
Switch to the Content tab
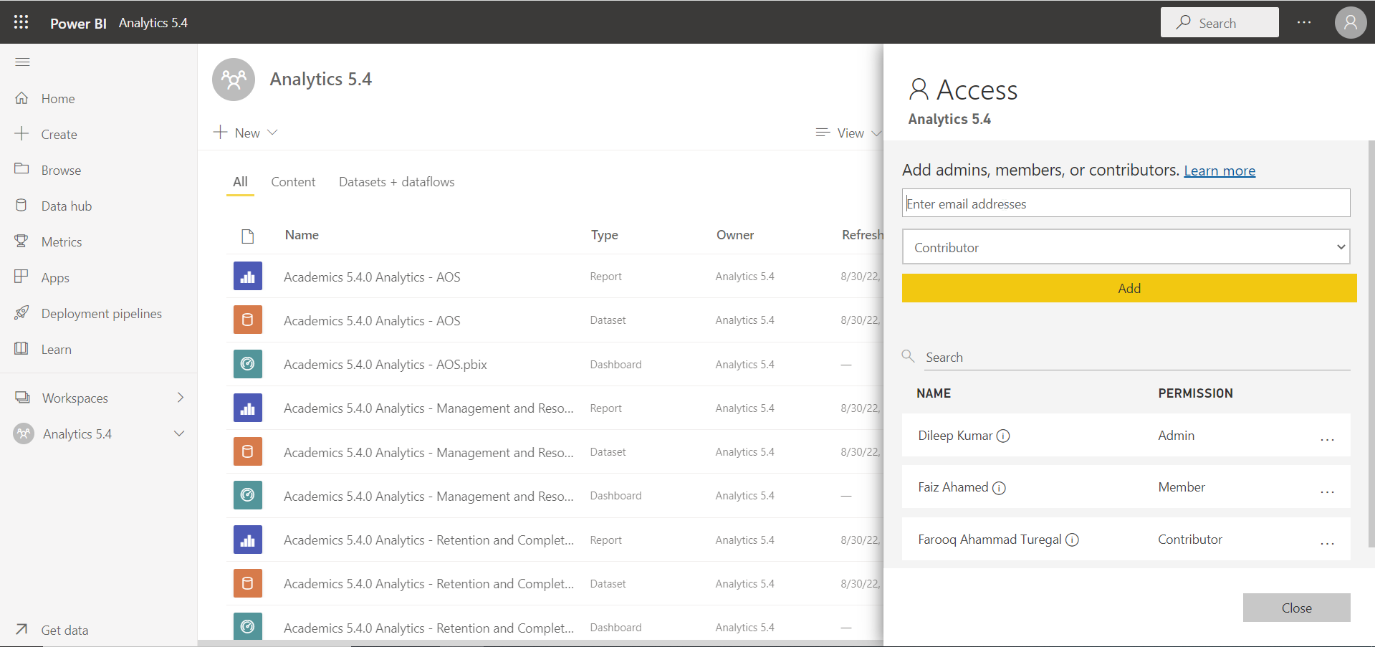[x=293, y=182]
